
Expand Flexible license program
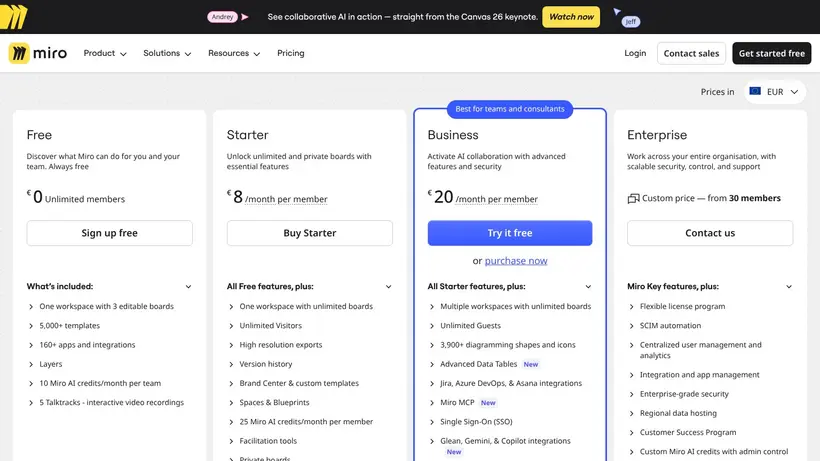click(677, 306)
